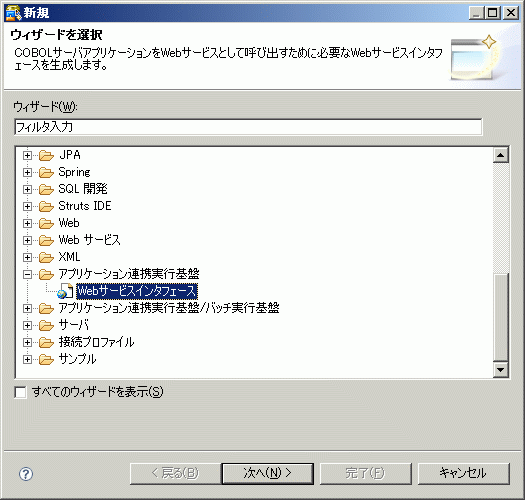Viewport: 525px width, 500px height.
Task: Expand the Struts IDE tree node
Action: pyautogui.click(x=27, y=206)
